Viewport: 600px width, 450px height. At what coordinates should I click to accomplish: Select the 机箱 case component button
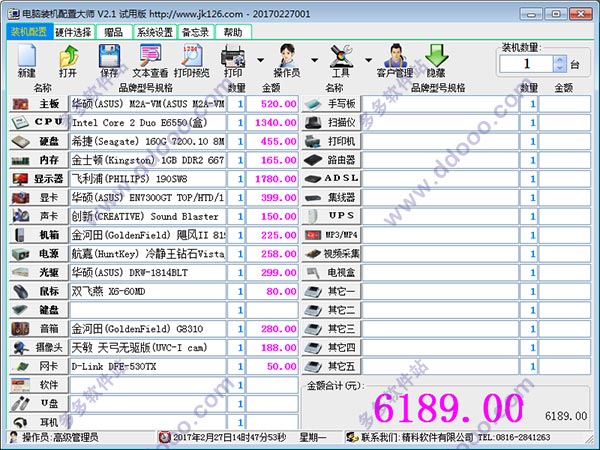pos(39,235)
